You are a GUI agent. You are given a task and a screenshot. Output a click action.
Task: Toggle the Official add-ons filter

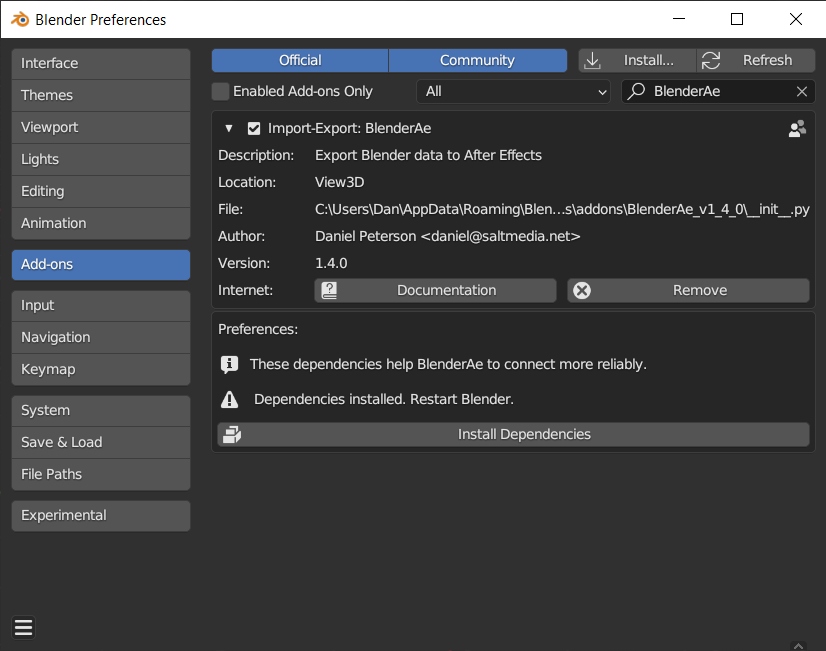pos(300,61)
